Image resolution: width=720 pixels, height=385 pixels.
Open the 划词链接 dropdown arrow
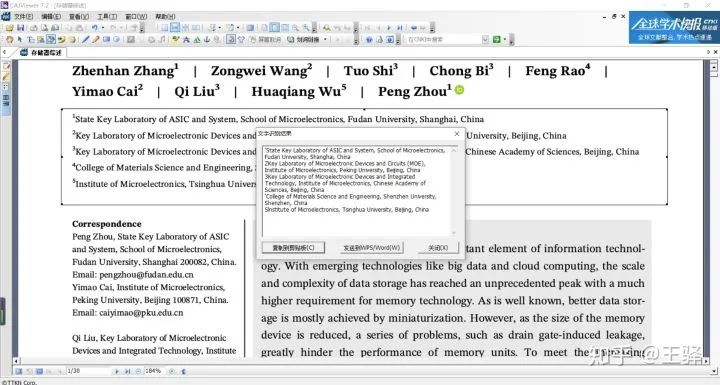pos(325,40)
